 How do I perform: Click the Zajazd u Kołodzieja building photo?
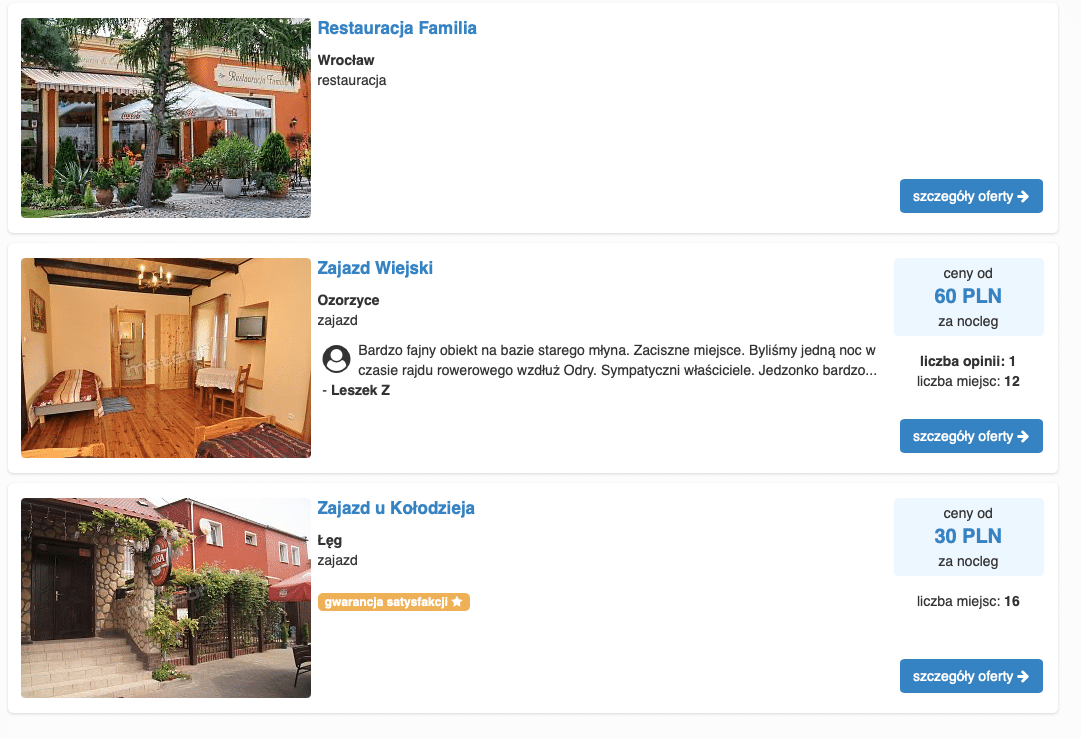click(166, 598)
